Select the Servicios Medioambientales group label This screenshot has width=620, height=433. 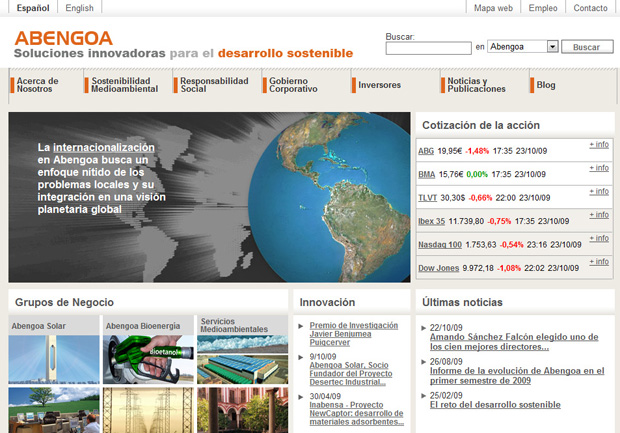pos(234,325)
